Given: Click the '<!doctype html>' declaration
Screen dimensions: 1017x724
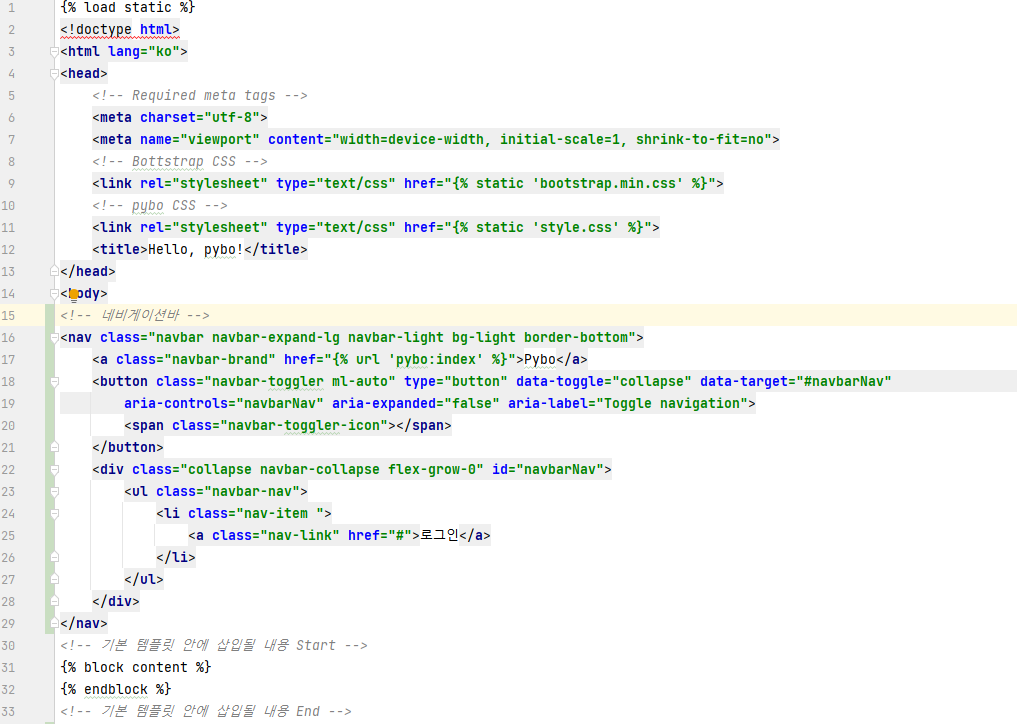Looking at the screenshot, I should point(120,30).
